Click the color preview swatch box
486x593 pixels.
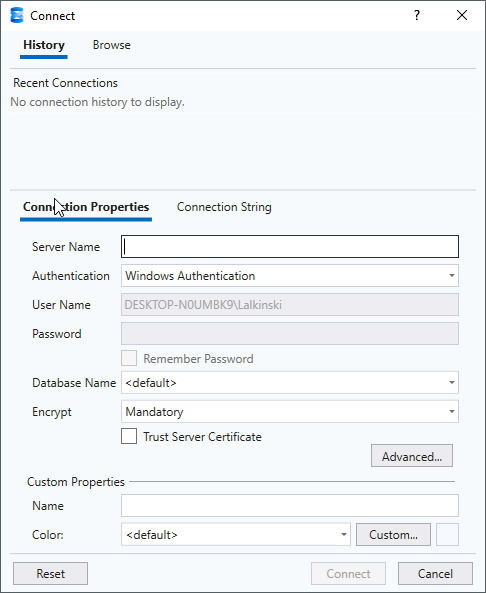(447, 535)
